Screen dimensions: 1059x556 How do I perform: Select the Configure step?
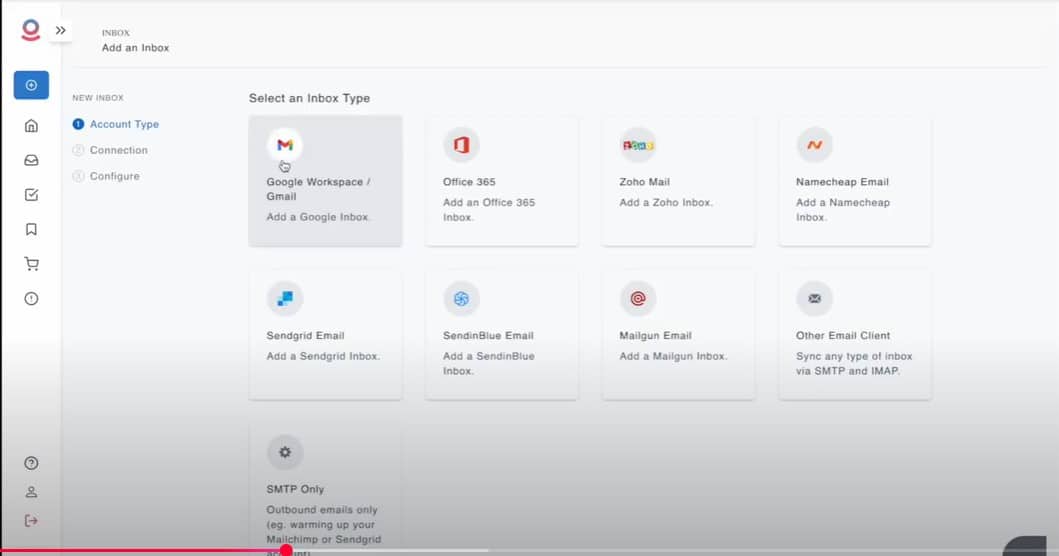(x=106, y=176)
